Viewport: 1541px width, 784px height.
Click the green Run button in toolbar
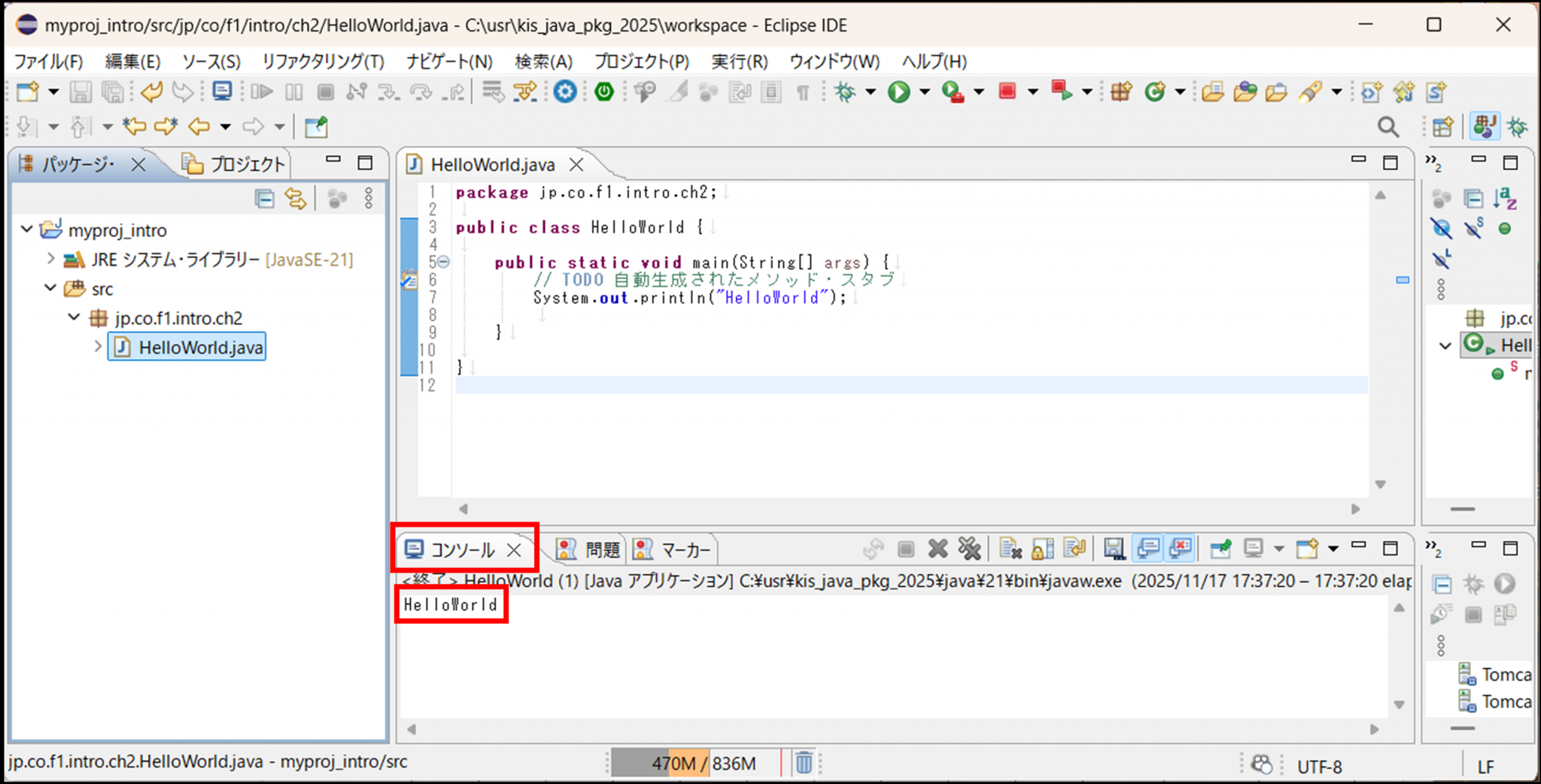tap(898, 93)
